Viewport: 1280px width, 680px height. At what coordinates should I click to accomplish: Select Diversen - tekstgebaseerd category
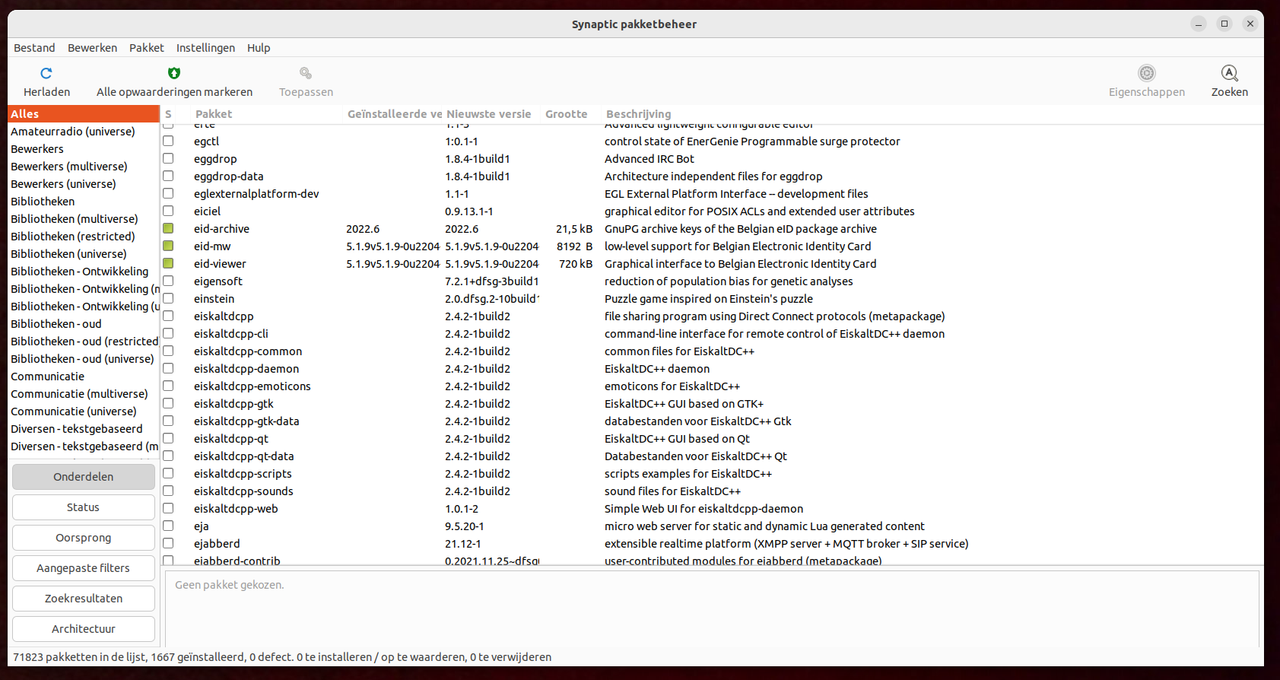tap(83, 429)
